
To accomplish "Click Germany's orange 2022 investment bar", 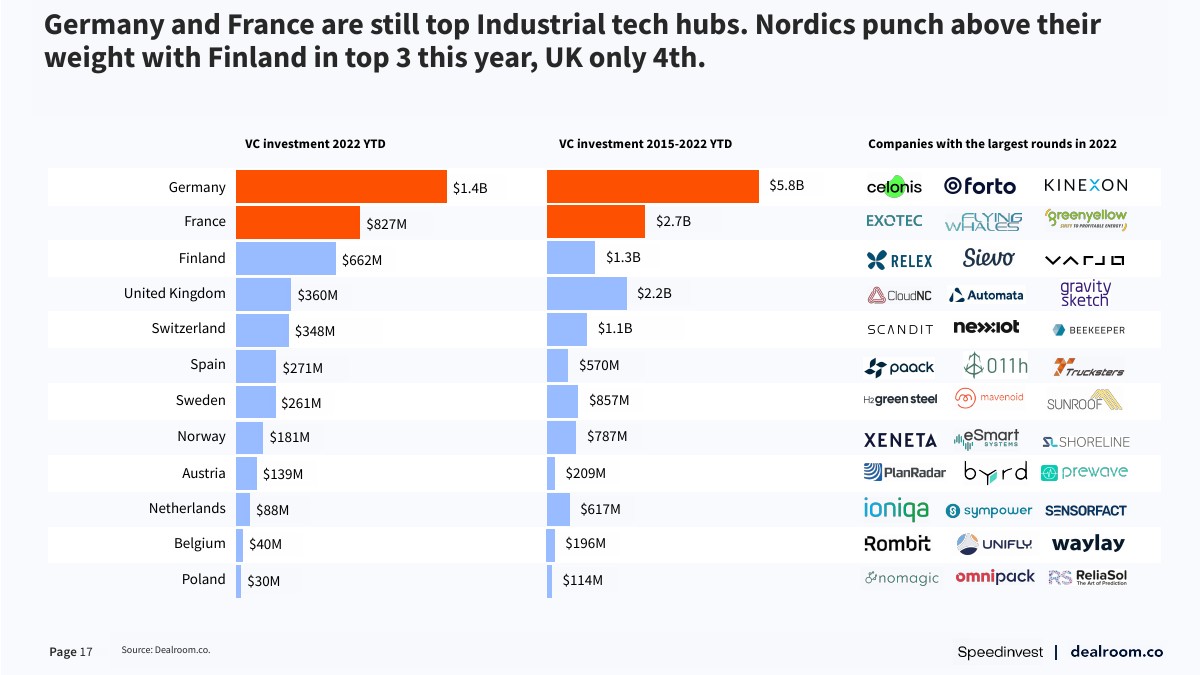I will click(x=341, y=187).
